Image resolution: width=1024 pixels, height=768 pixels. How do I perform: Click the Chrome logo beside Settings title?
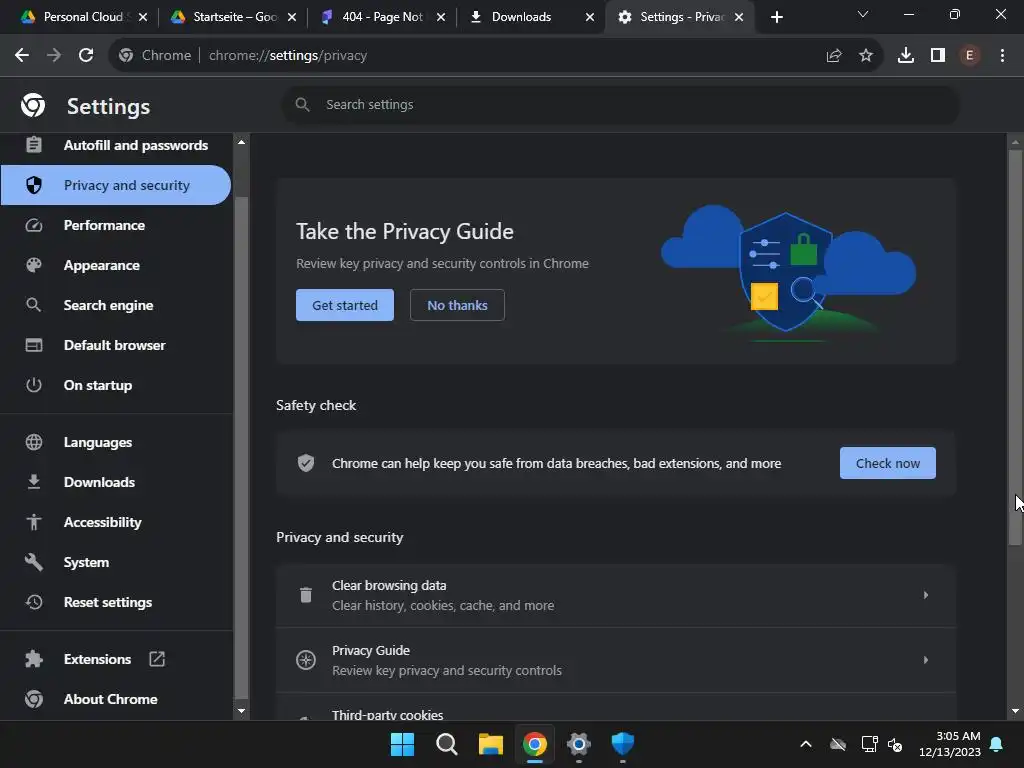(x=33, y=105)
